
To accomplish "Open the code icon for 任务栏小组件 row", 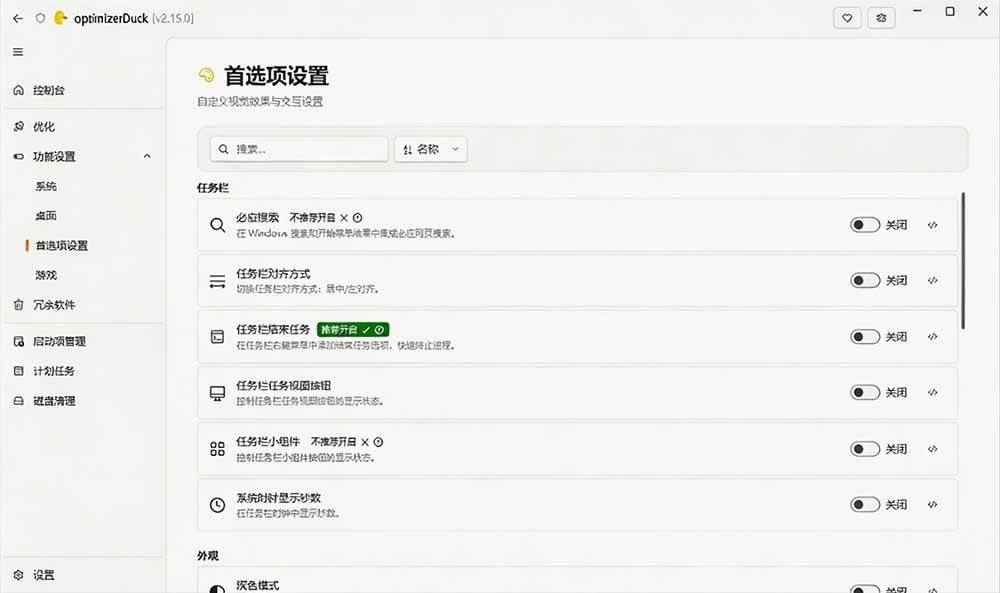I will point(932,449).
